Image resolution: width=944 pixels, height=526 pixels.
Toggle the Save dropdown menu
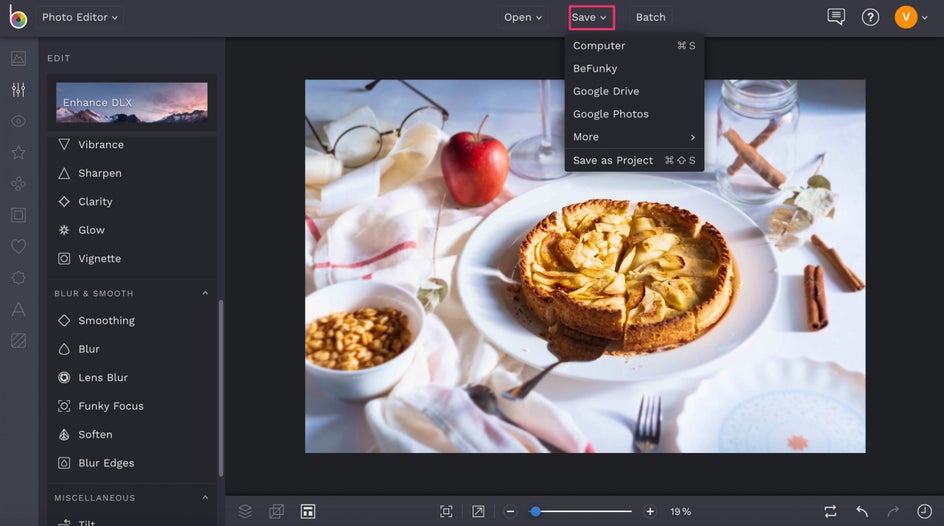coord(591,17)
